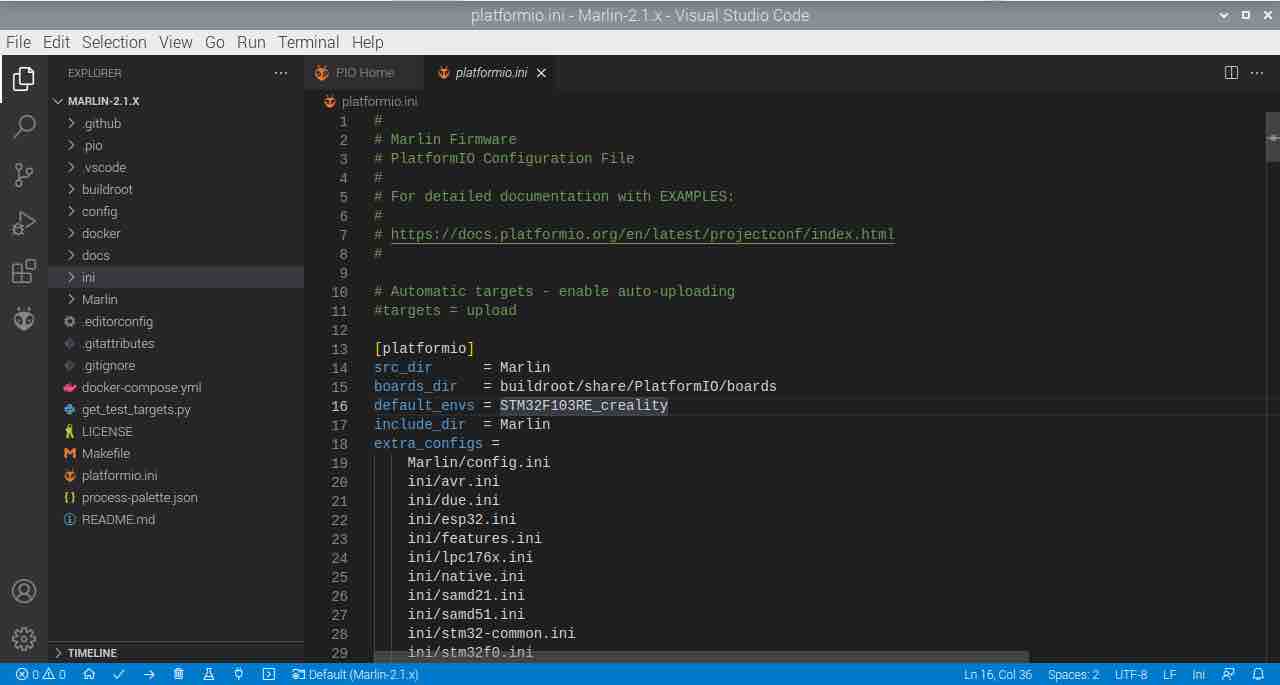Select the UTF-8 encoding indicator
This screenshot has height=685, width=1280.
(1131, 674)
